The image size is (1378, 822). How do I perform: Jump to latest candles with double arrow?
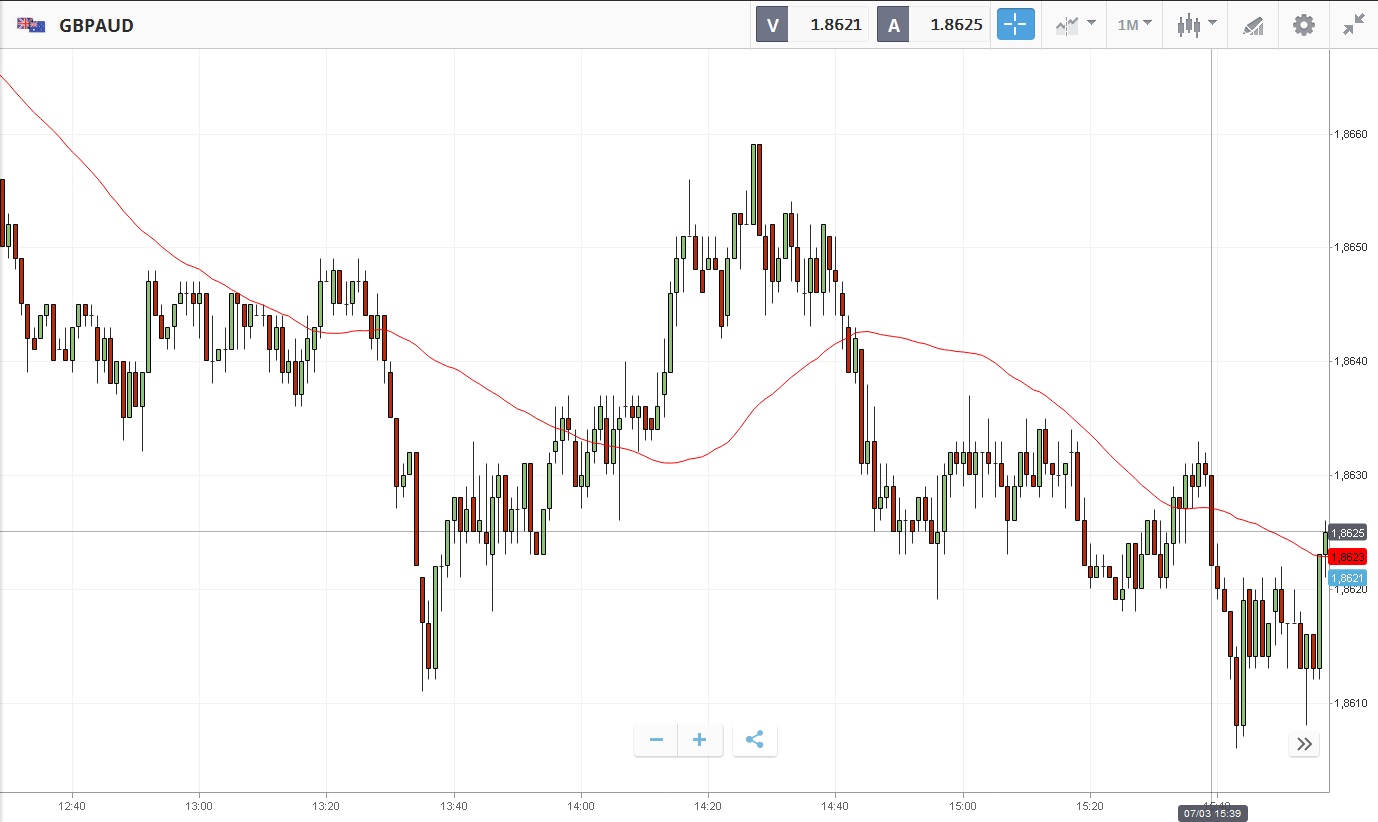(1304, 743)
